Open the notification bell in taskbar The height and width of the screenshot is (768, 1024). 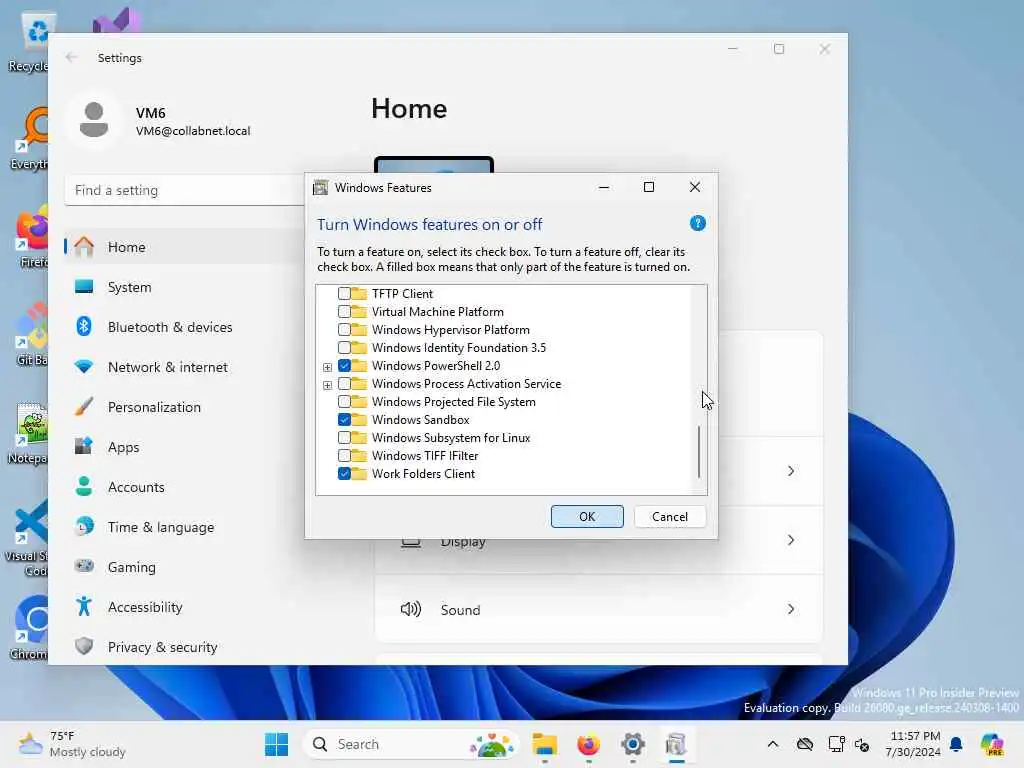pos(956,744)
